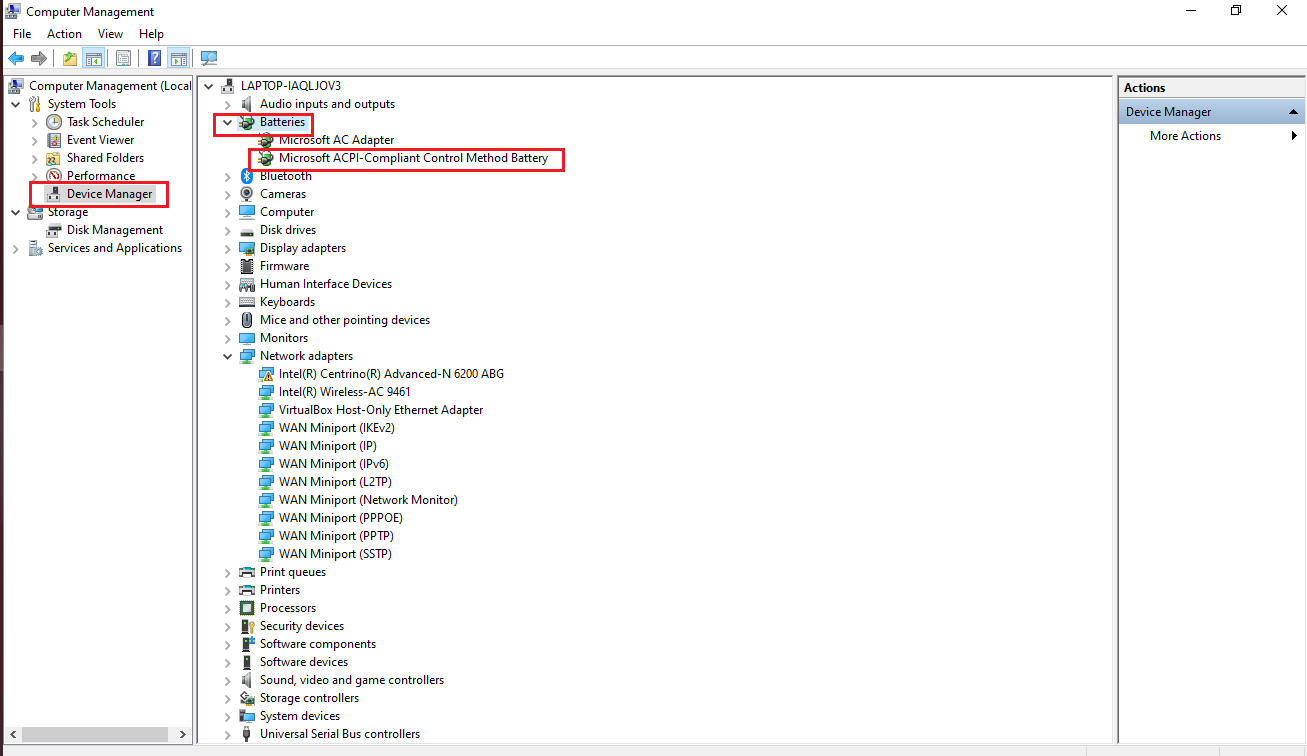Click the Shared Folders icon

tap(54, 158)
